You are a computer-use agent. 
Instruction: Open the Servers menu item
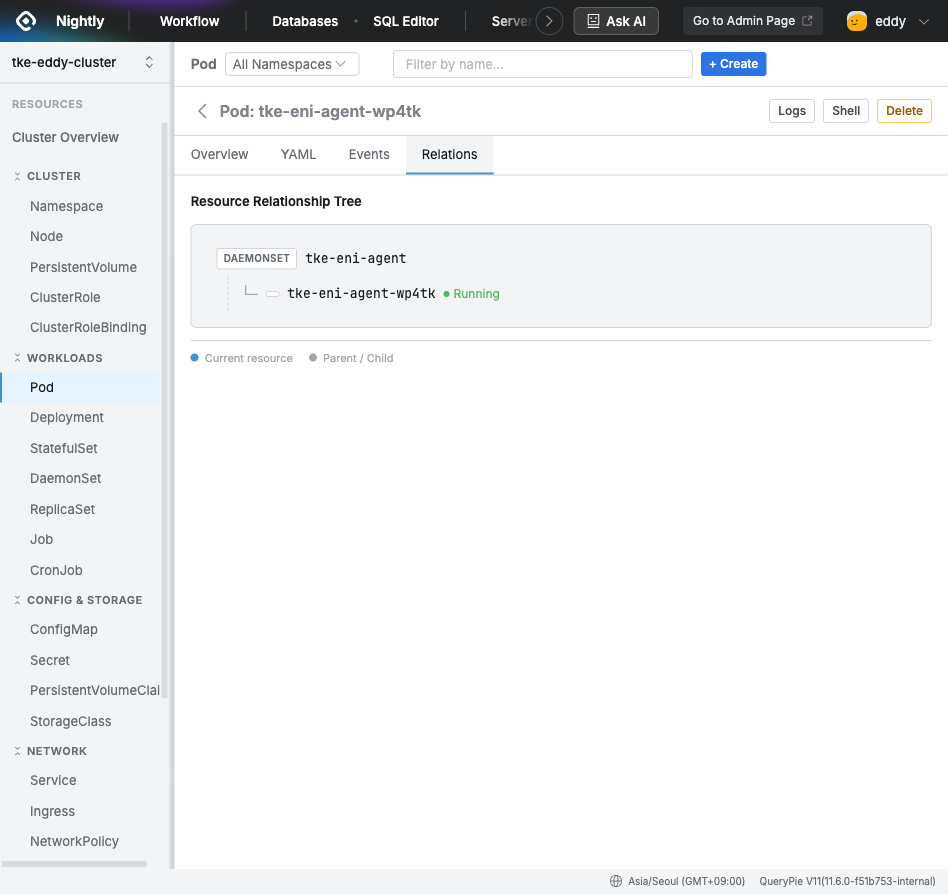[511, 21]
